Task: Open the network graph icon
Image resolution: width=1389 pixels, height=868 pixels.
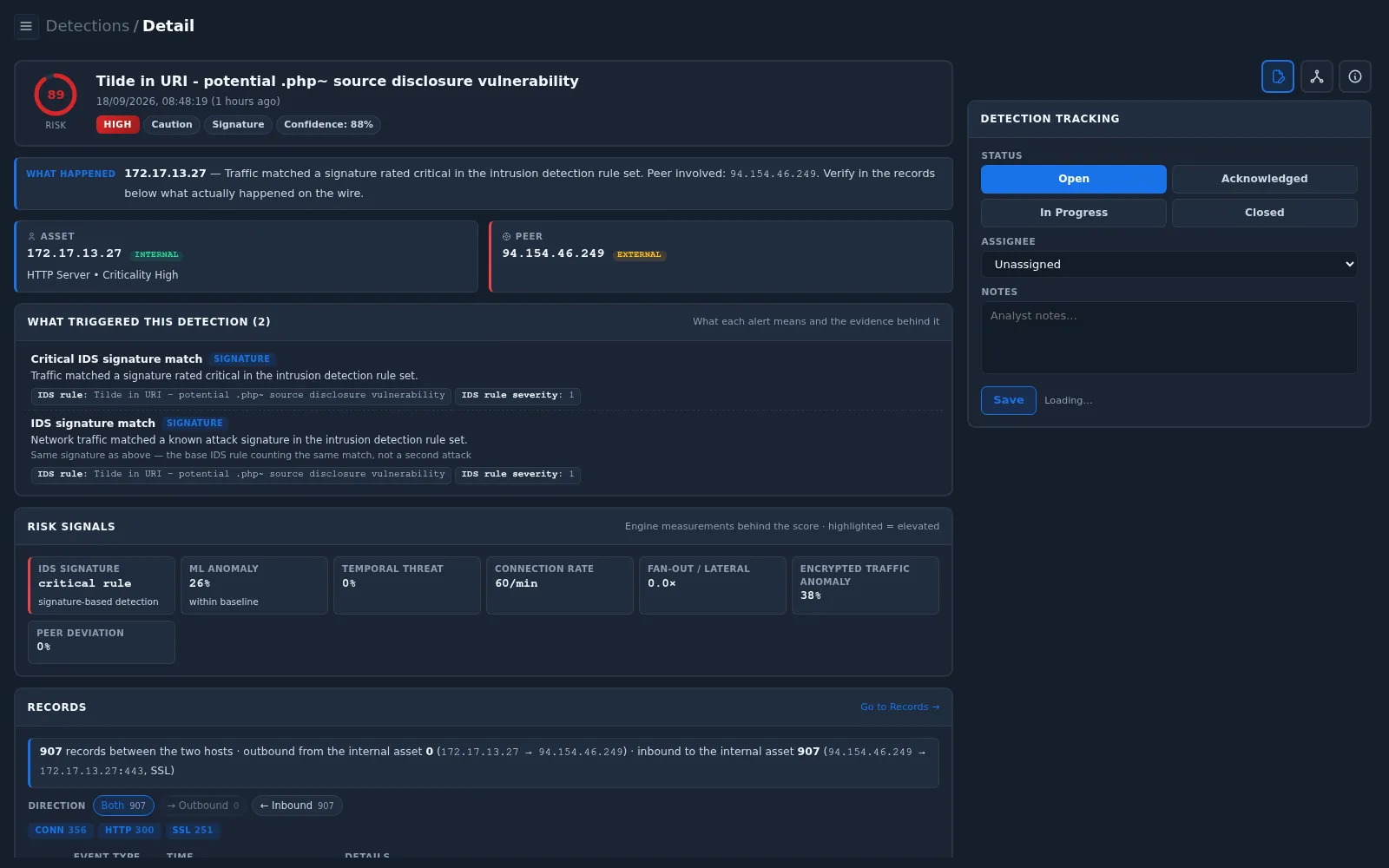Action: [1317, 76]
